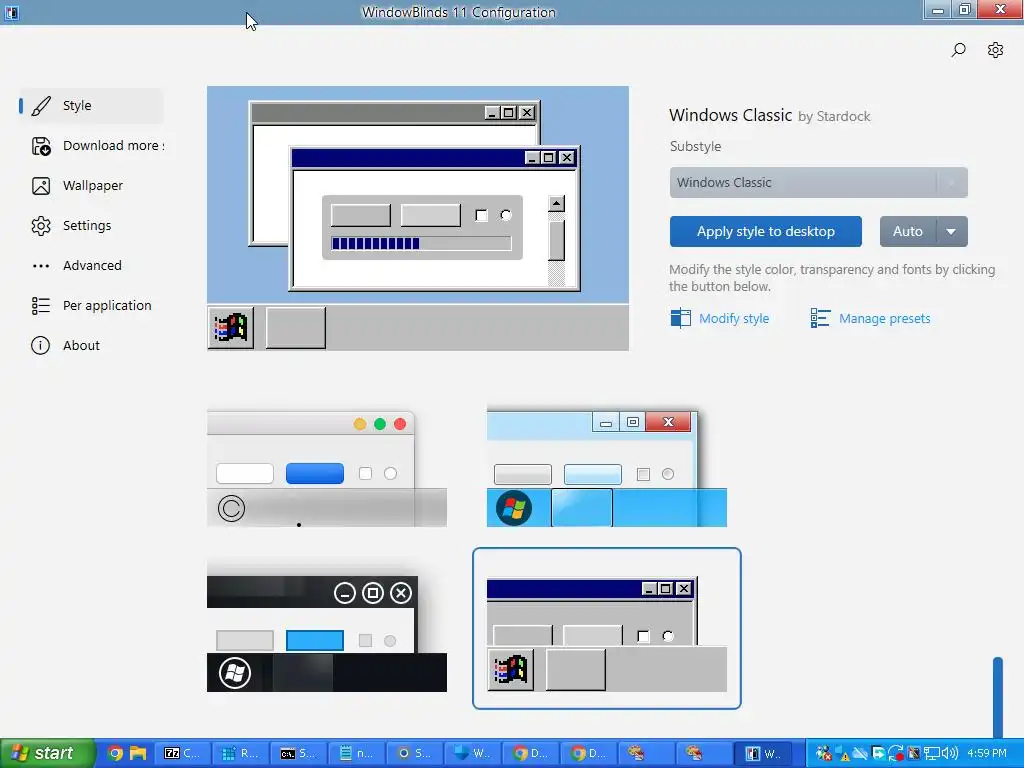Open the folder quick launch icon
This screenshot has height=768, width=1024.
pos(138,753)
